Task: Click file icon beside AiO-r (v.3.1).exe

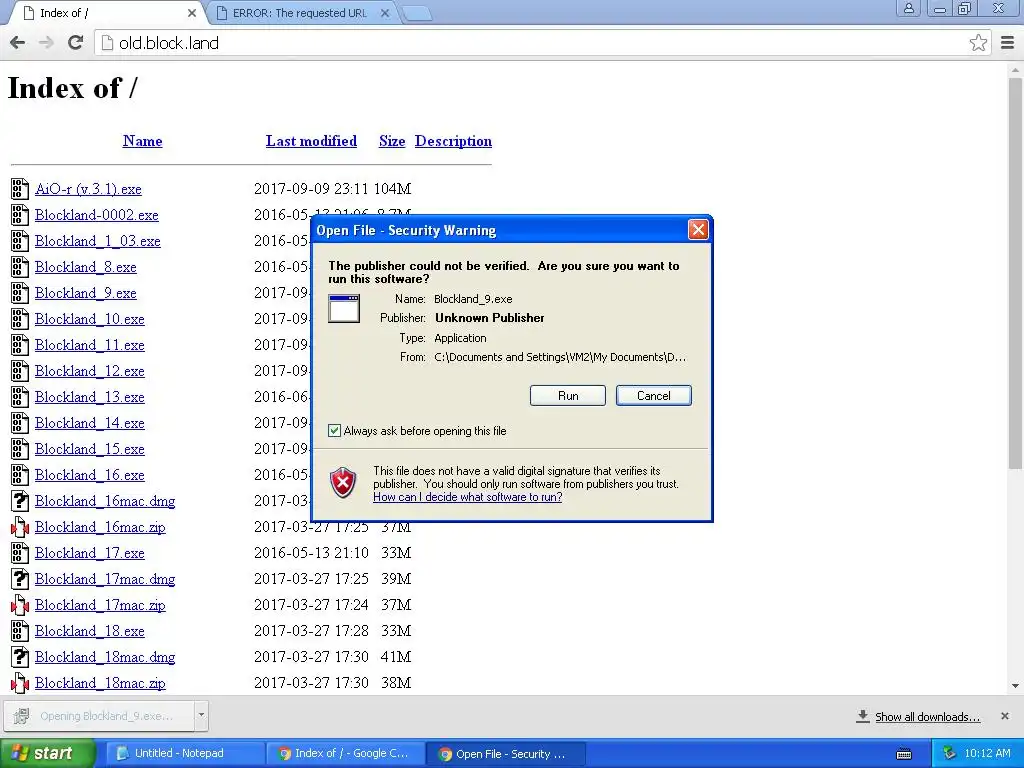Action: pos(20,189)
